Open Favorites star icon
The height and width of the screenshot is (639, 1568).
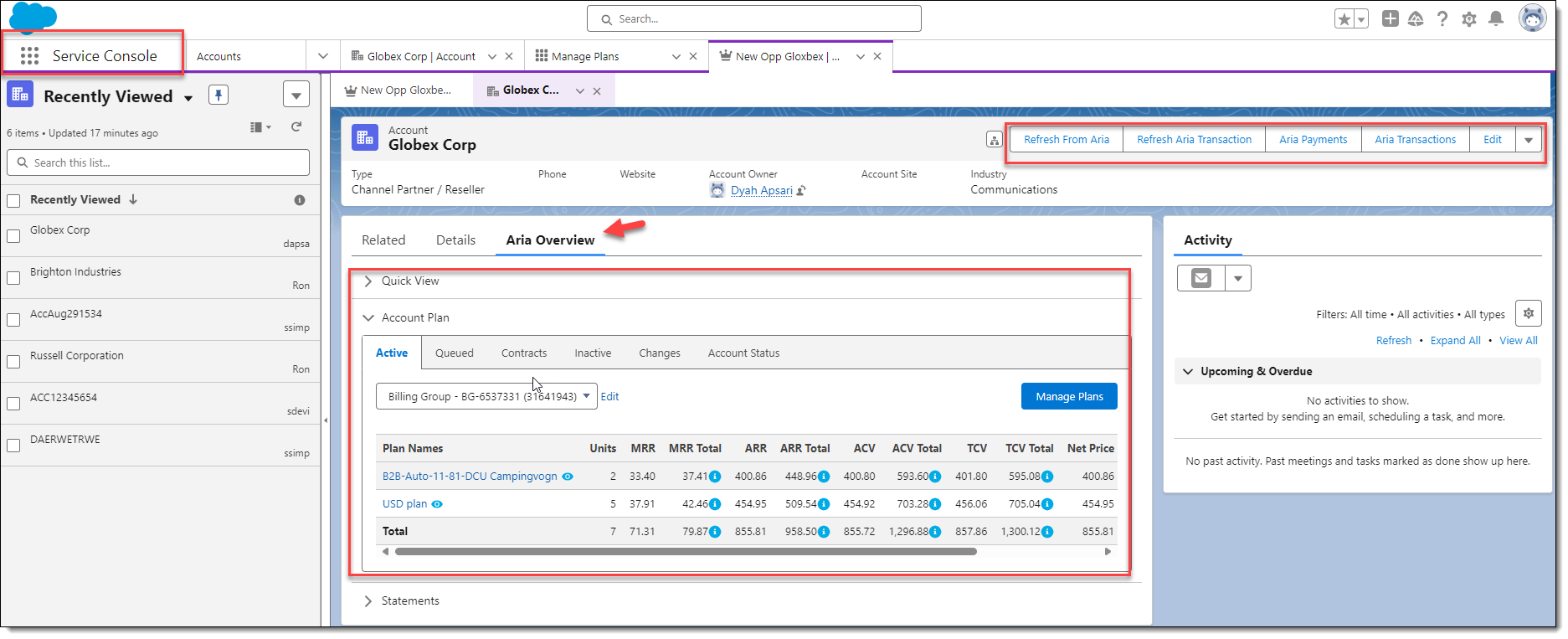(1344, 19)
